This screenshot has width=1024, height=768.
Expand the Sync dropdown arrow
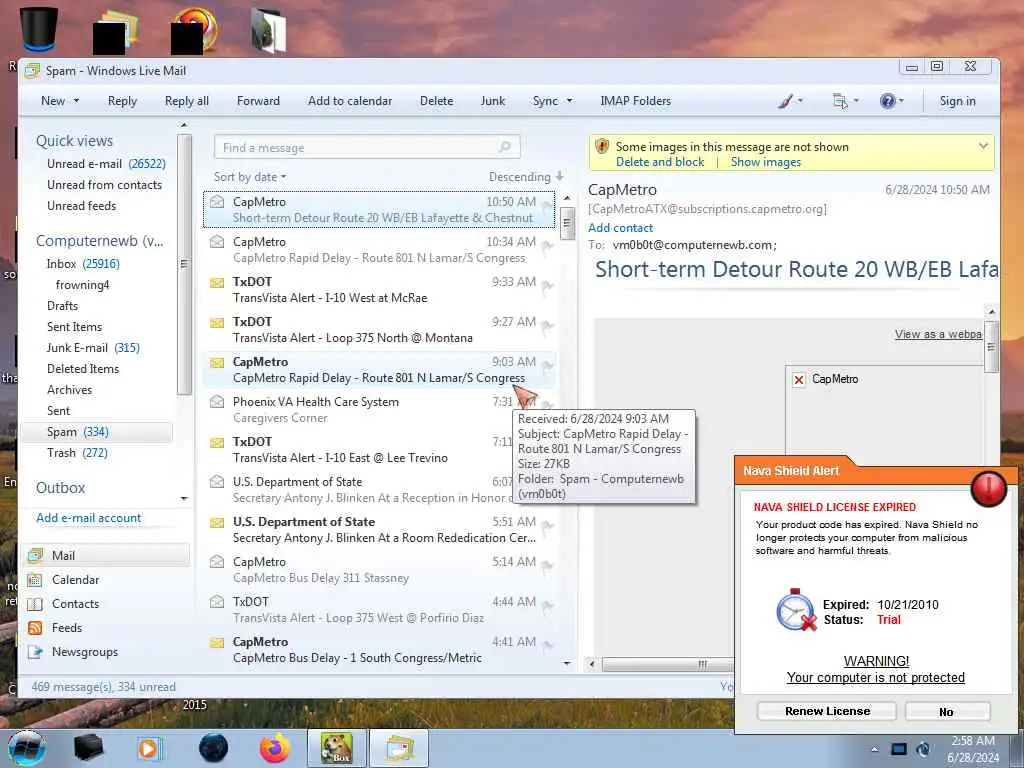pos(569,101)
